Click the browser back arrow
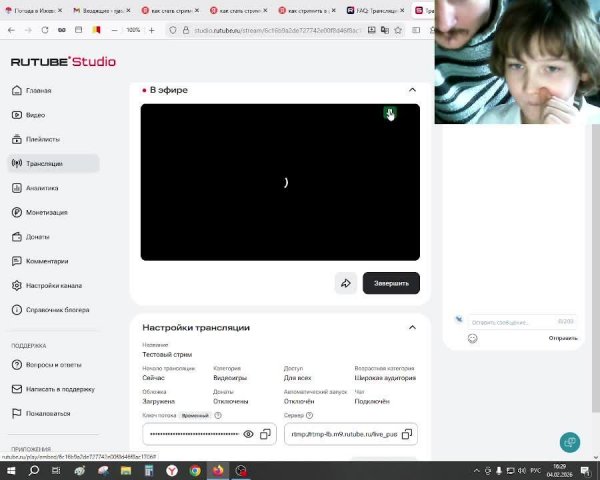600x480 pixels. [x=11, y=30]
